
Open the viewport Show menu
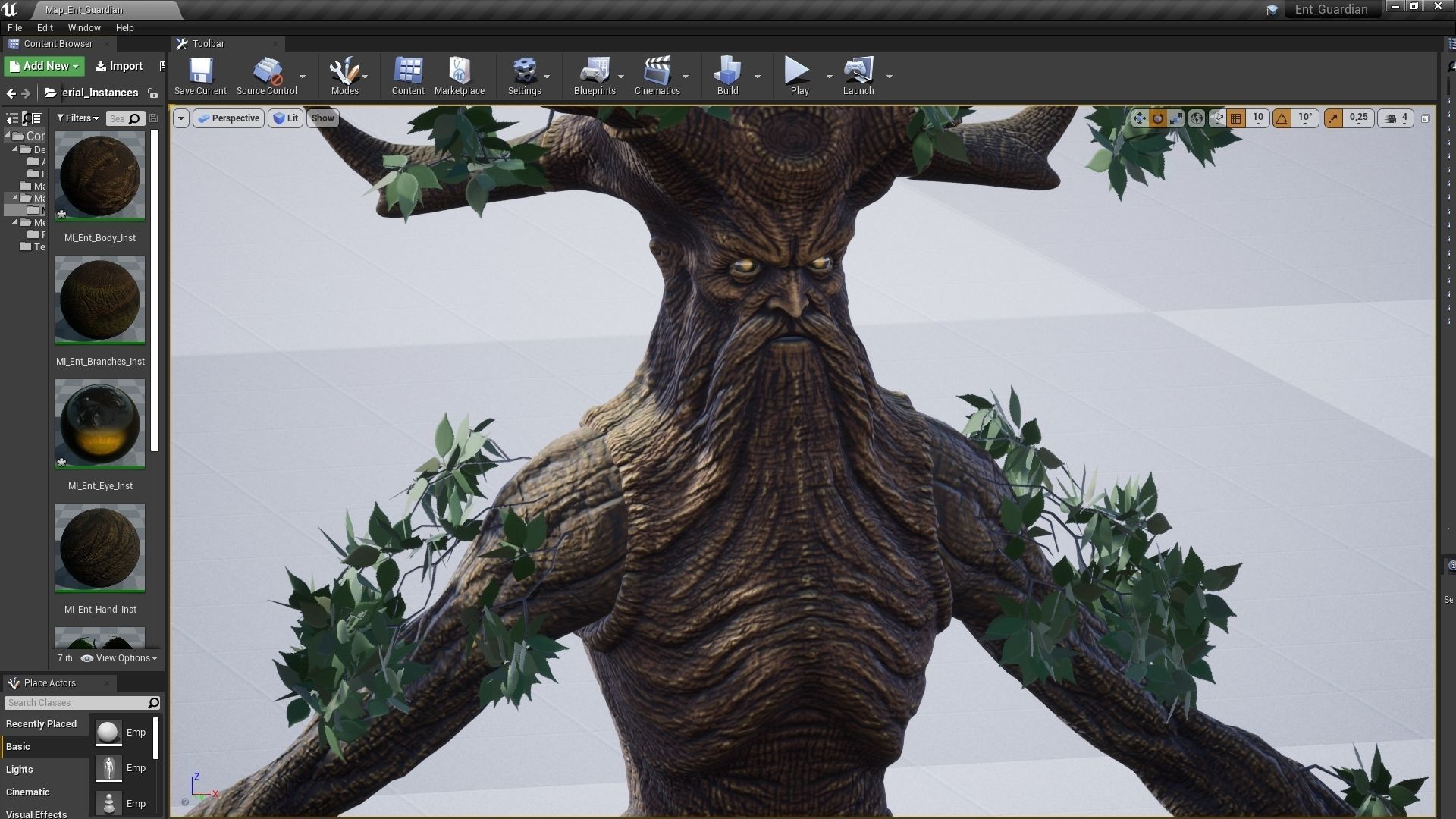coord(322,118)
